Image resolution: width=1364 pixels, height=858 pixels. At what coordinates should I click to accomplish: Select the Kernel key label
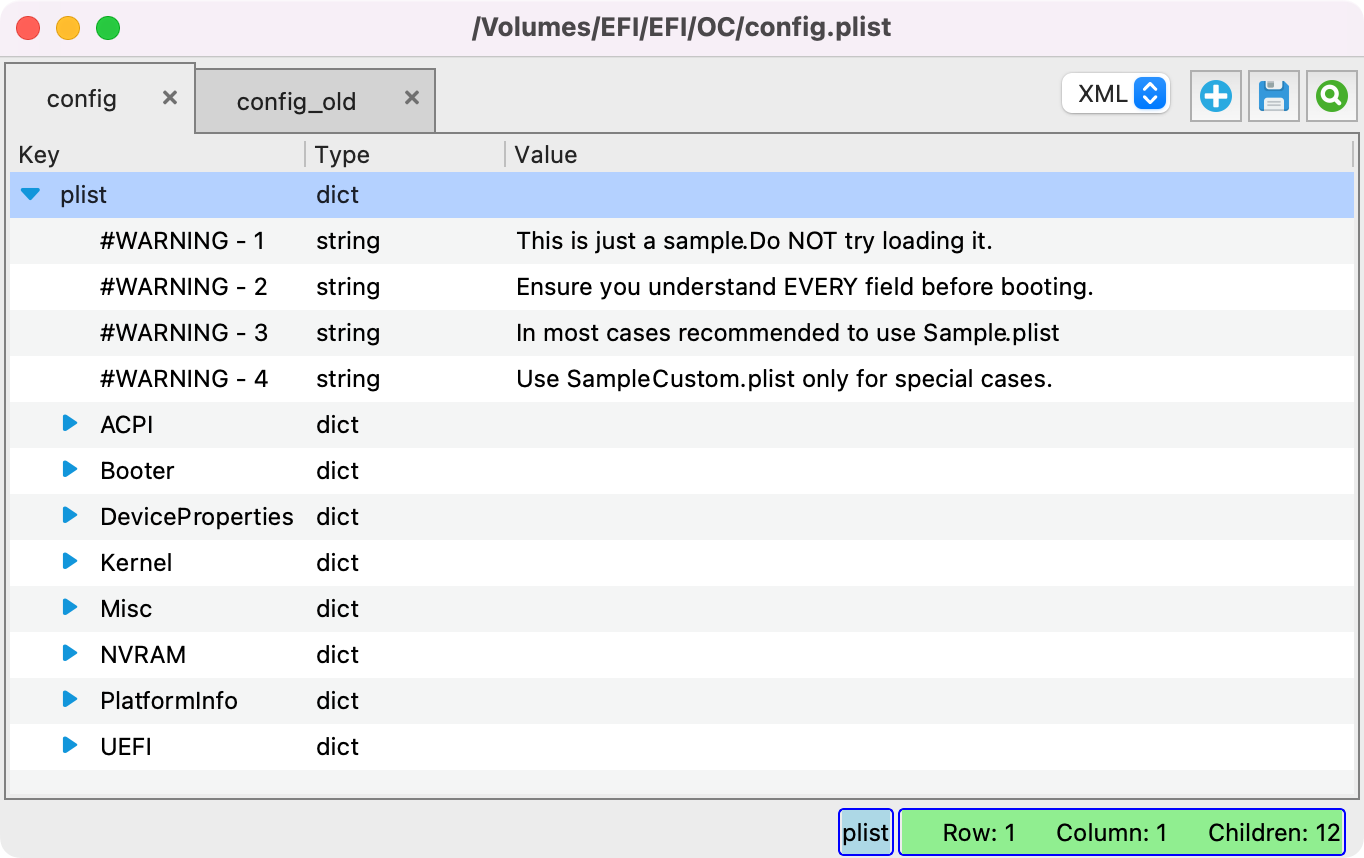[x=136, y=563]
